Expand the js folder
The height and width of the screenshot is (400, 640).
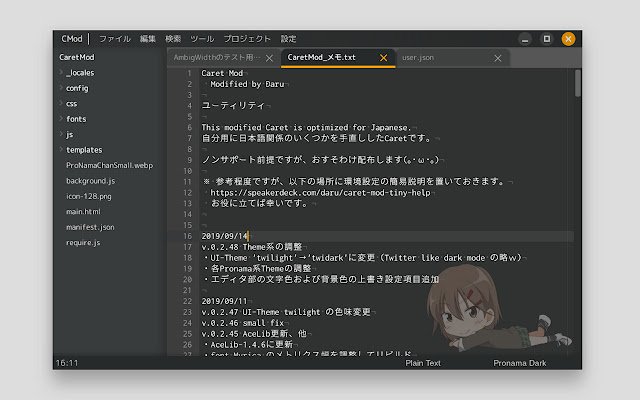pyautogui.click(x=61, y=134)
